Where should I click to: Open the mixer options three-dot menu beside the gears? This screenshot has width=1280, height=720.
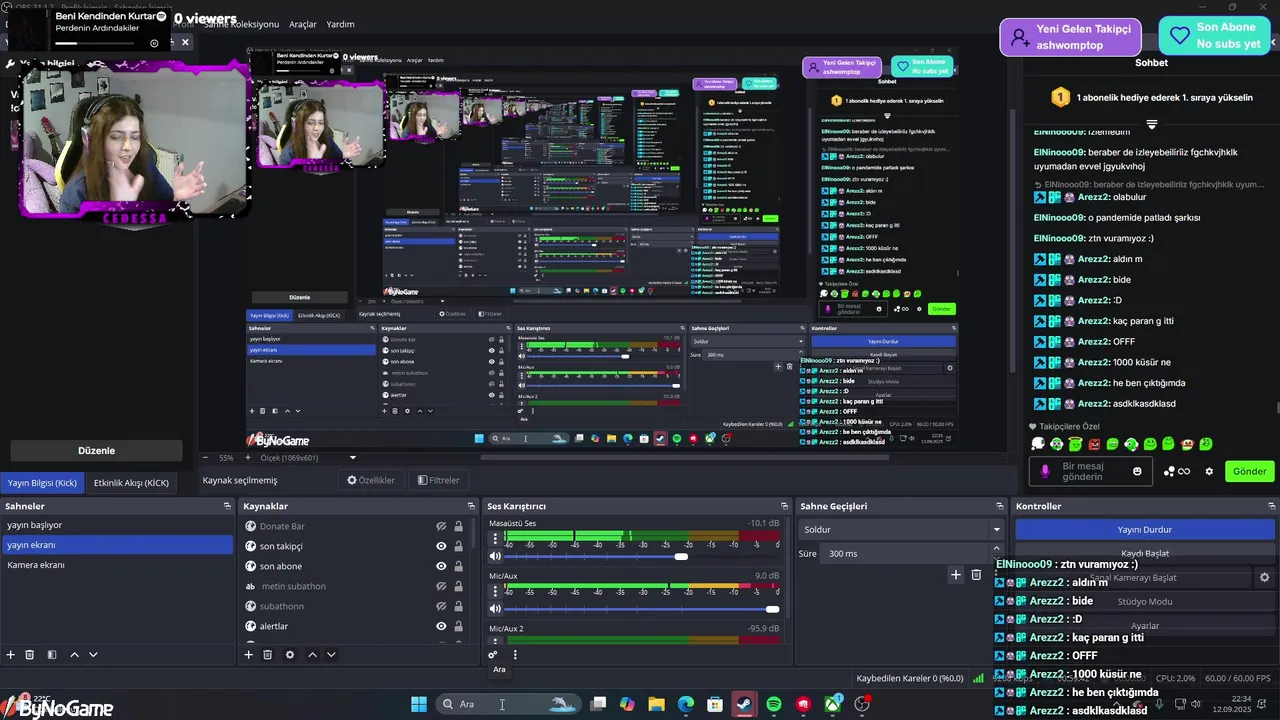click(x=515, y=655)
